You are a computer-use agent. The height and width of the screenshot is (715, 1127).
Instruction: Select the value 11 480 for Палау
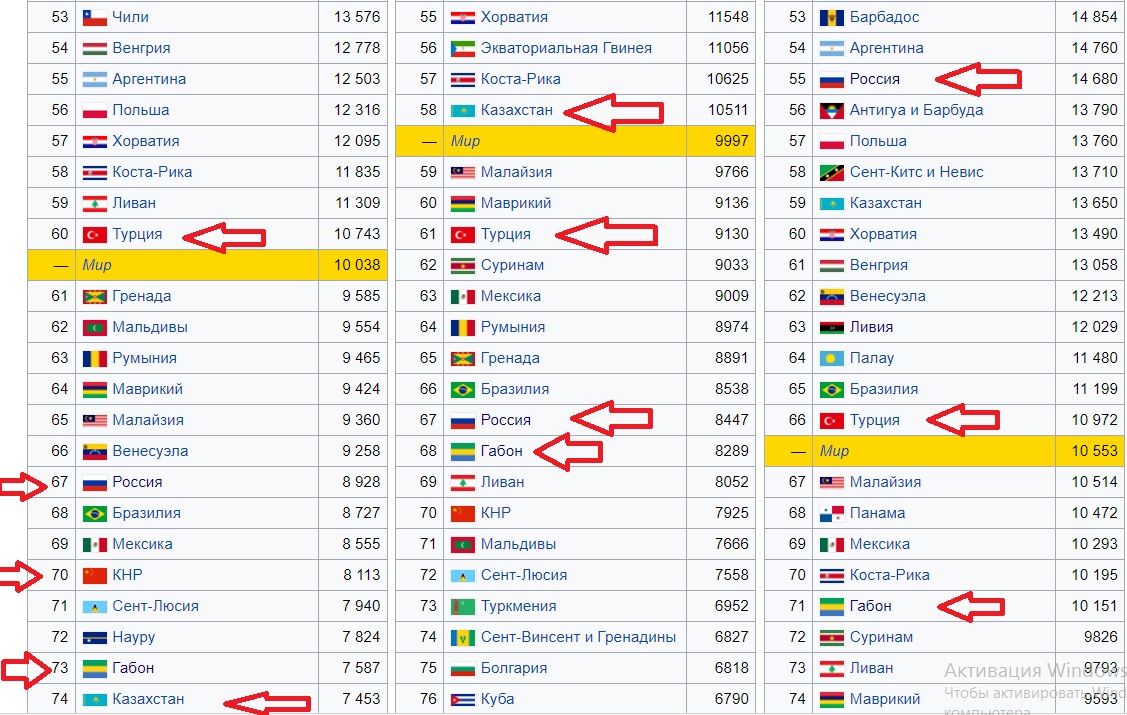point(1095,359)
